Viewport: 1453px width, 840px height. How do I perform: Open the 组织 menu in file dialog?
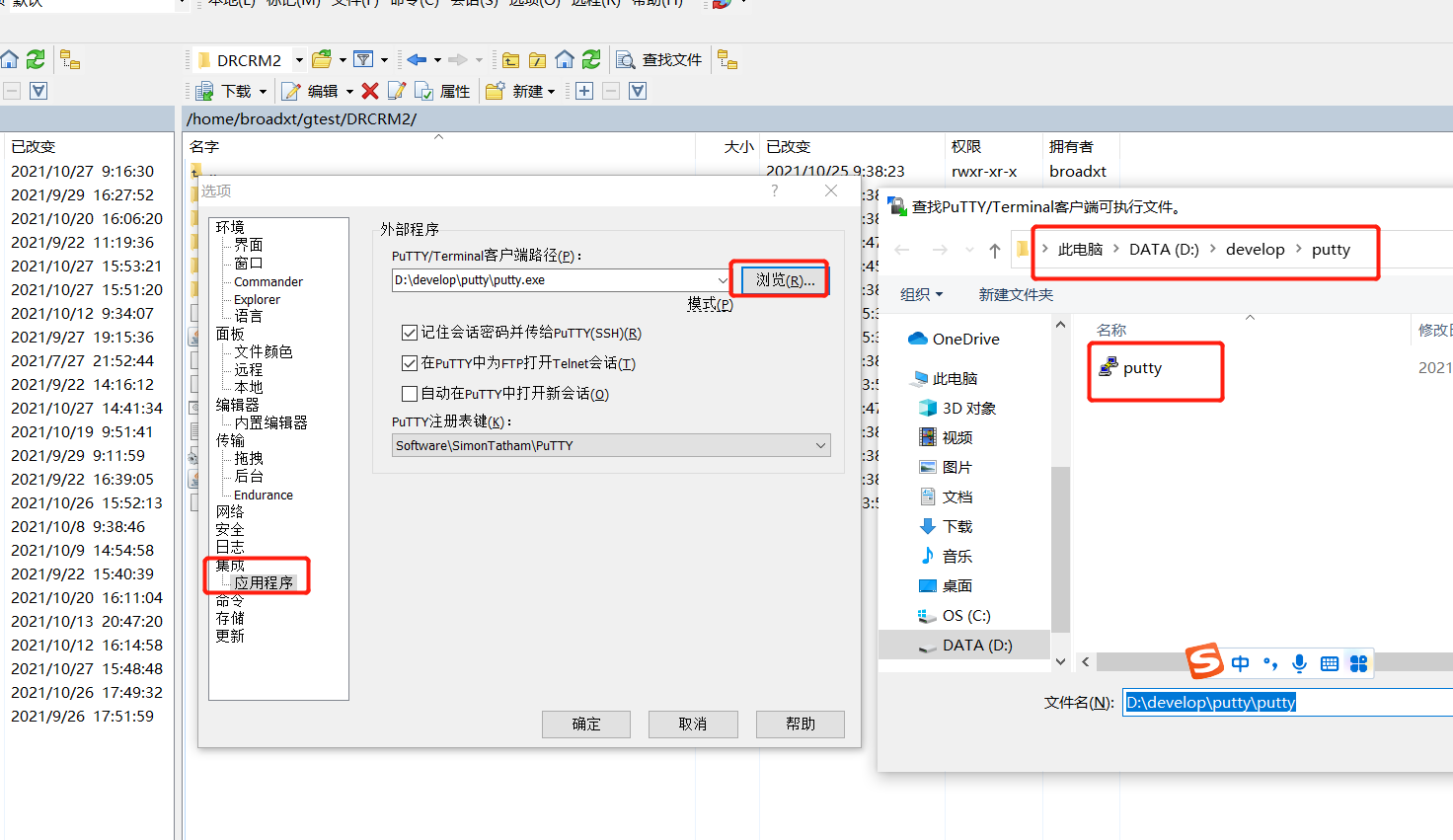pyautogui.click(x=922, y=294)
